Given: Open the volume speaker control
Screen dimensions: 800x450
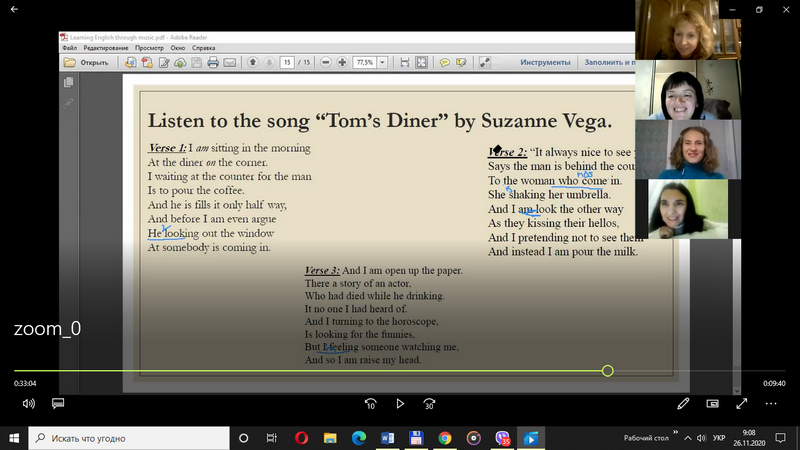Looking at the screenshot, I should [x=29, y=404].
